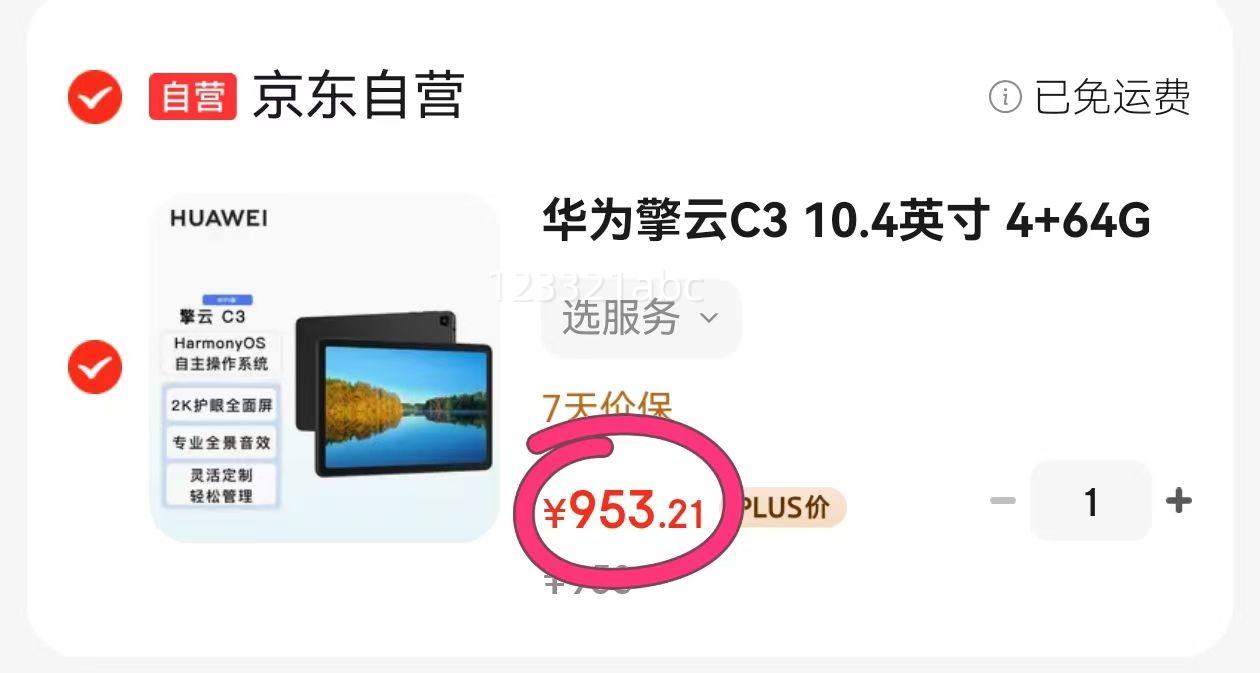Image resolution: width=1260 pixels, height=673 pixels.
Task: Click the 专业全景音效 tag in image
Action: [222, 442]
